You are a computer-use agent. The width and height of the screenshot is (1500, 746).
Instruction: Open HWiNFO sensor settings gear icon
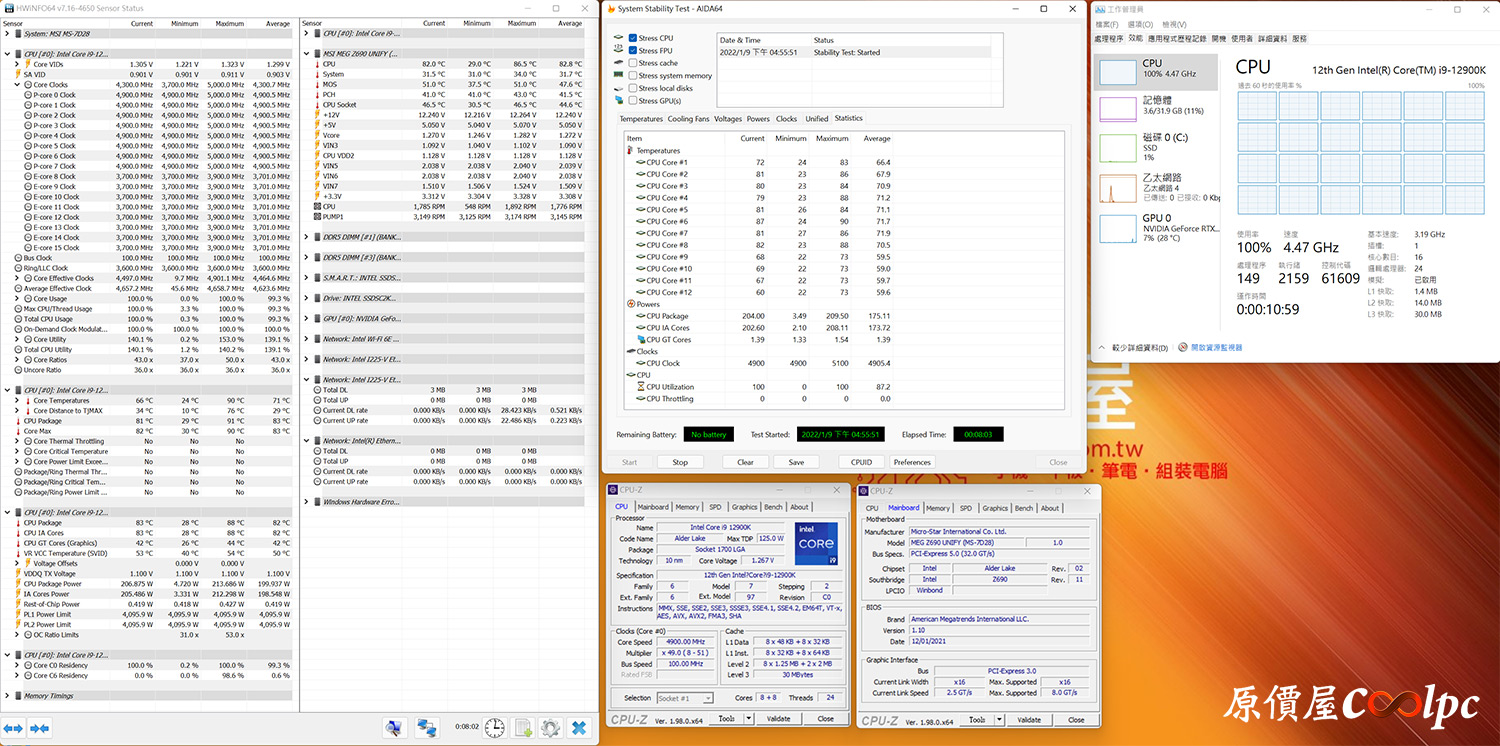click(550, 728)
